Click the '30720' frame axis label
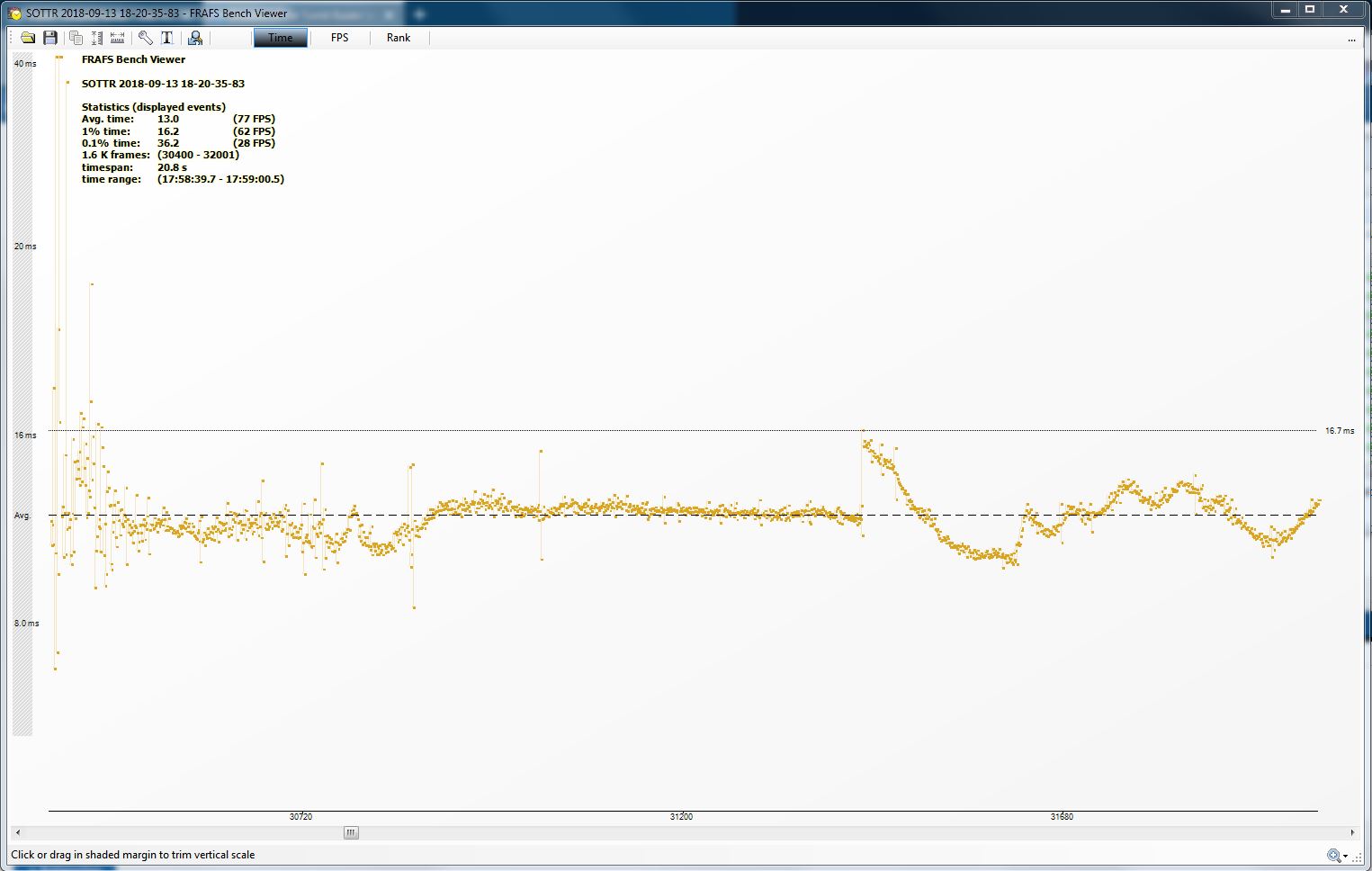Viewport: 1372px width, 871px height. coord(300,817)
